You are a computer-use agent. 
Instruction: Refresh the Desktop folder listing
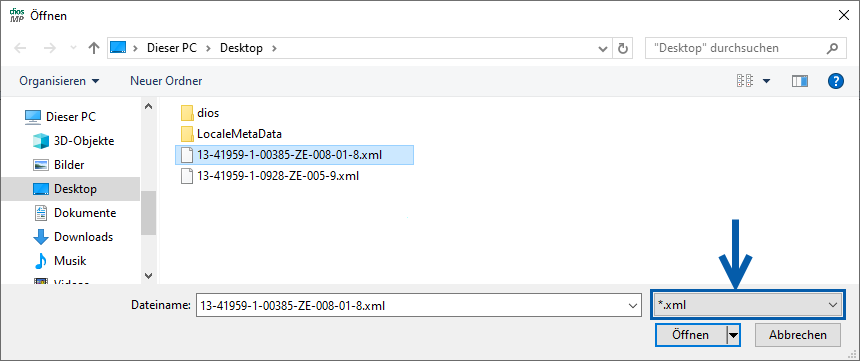(x=623, y=48)
